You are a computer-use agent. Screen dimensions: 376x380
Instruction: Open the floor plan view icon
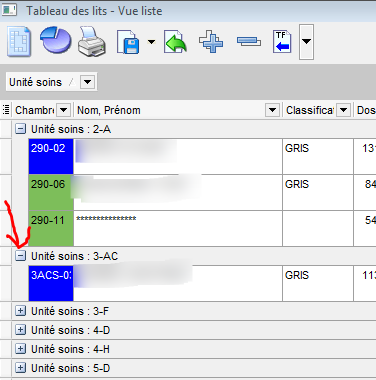point(19,42)
